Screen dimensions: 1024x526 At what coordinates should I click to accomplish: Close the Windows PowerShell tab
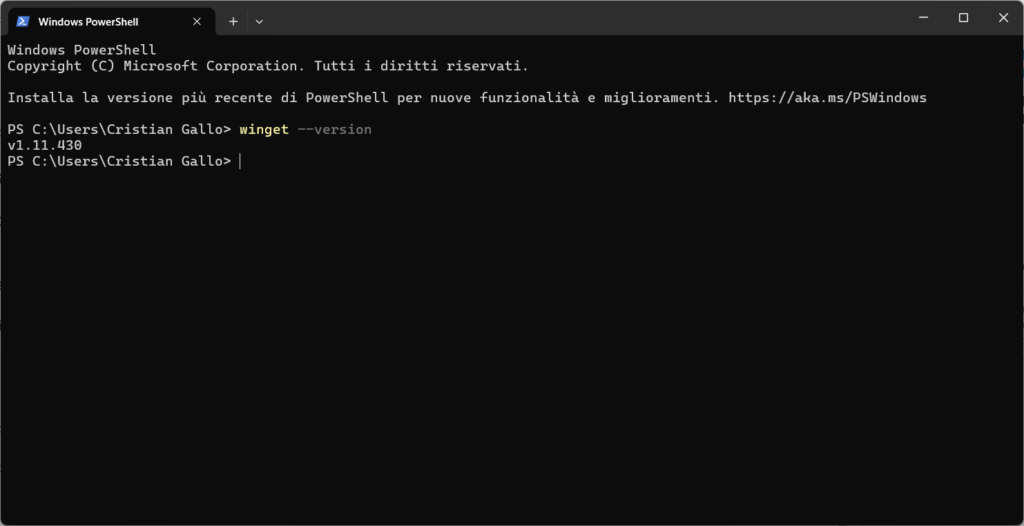click(198, 21)
